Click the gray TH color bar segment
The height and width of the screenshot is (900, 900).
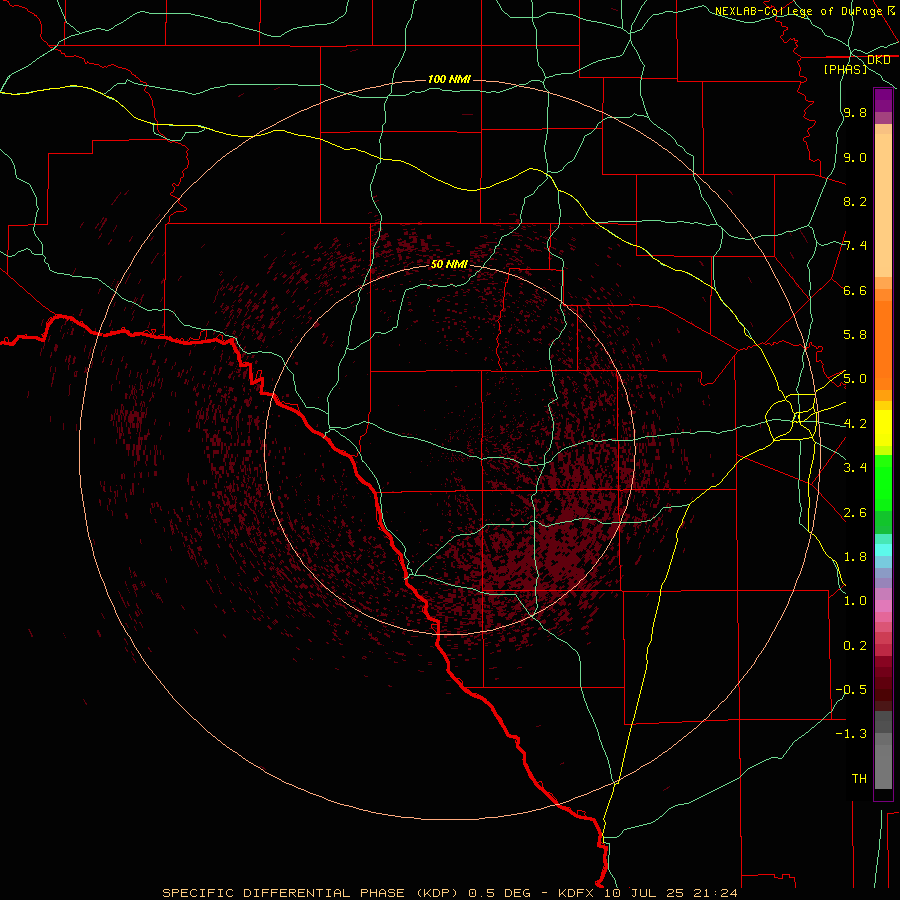tap(883, 766)
